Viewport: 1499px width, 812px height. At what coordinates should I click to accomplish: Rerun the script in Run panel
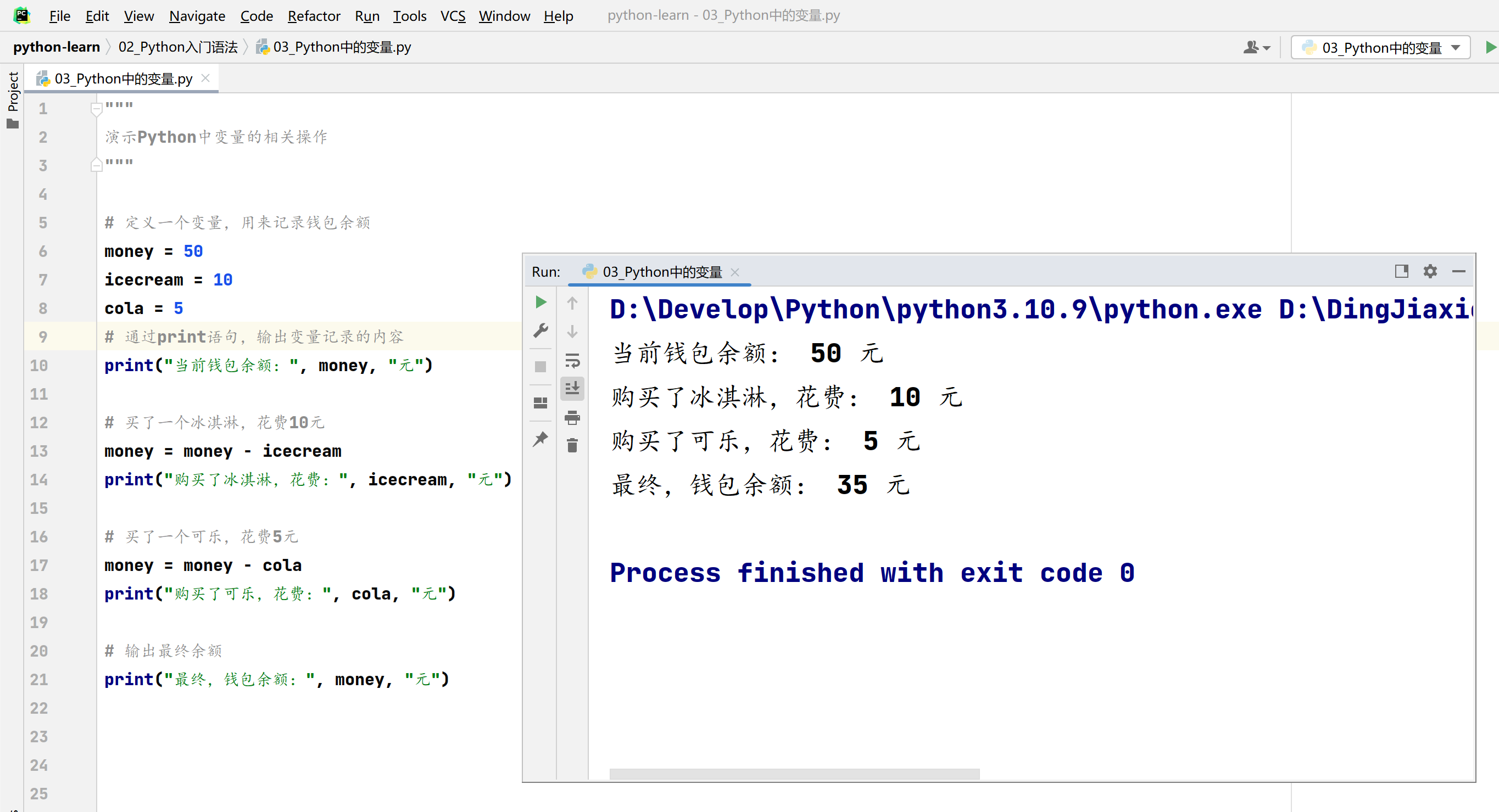tap(540, 302)
